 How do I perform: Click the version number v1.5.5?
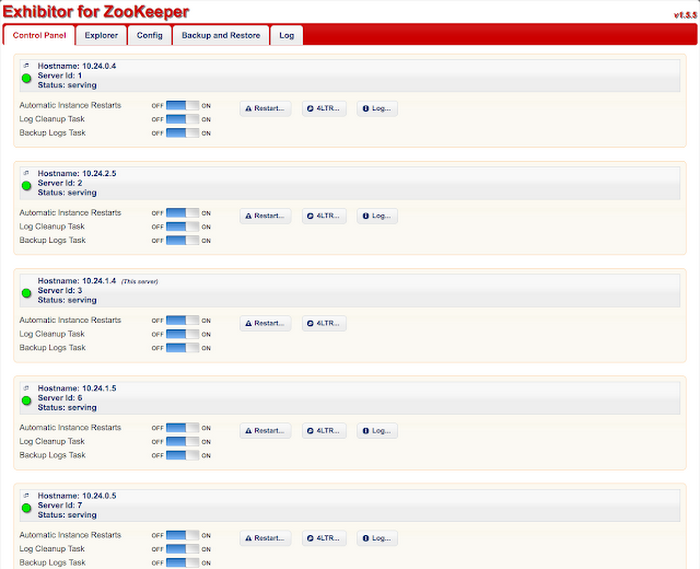685,15
